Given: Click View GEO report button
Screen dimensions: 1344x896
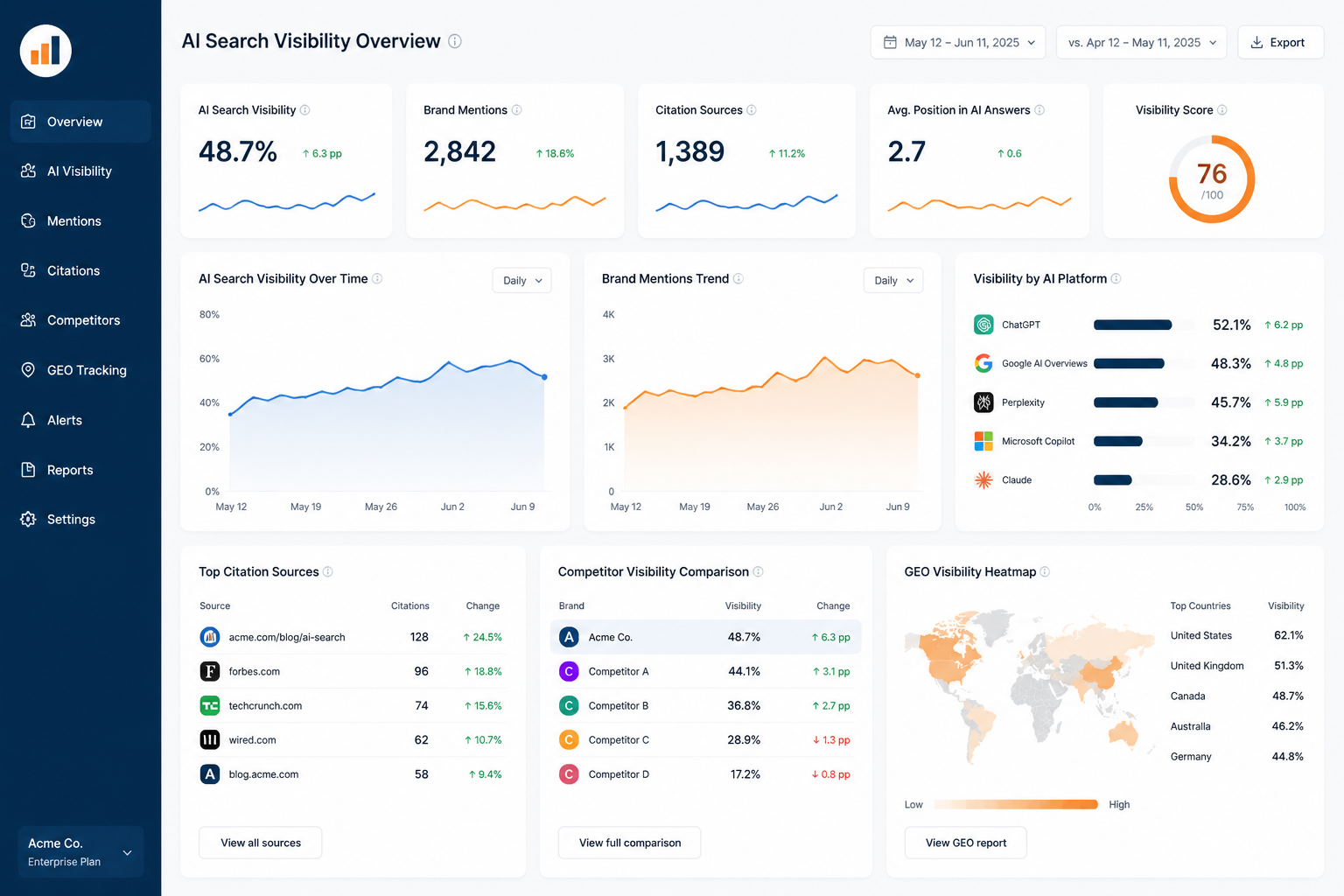Looking at the screenshot, I should pos(966,843).
